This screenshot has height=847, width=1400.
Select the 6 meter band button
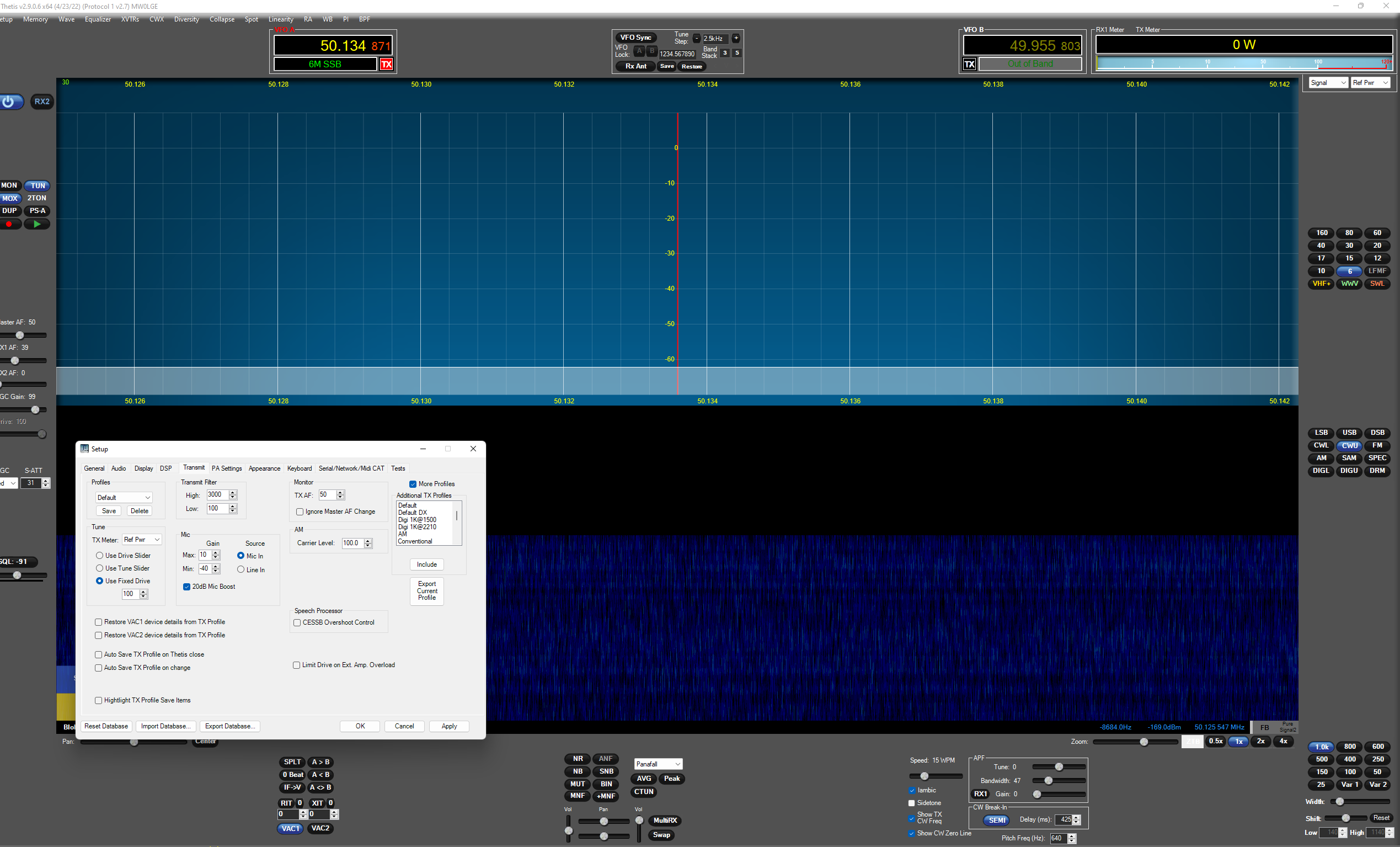coord(1350,271)
